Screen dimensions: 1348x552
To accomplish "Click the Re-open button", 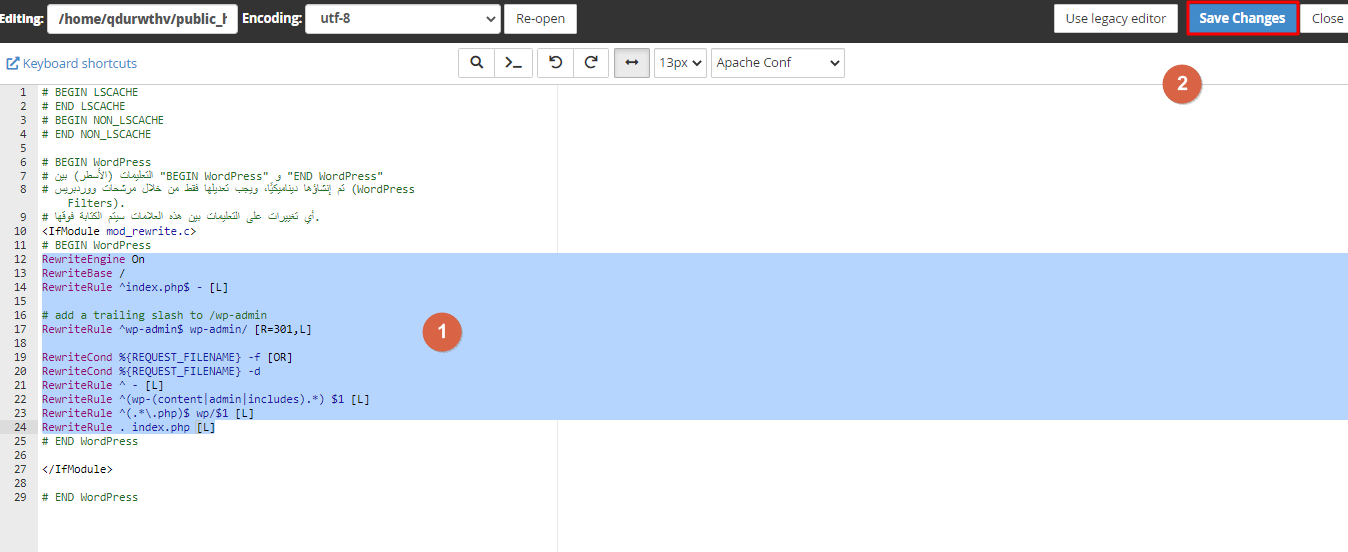I will click(540, 18).
